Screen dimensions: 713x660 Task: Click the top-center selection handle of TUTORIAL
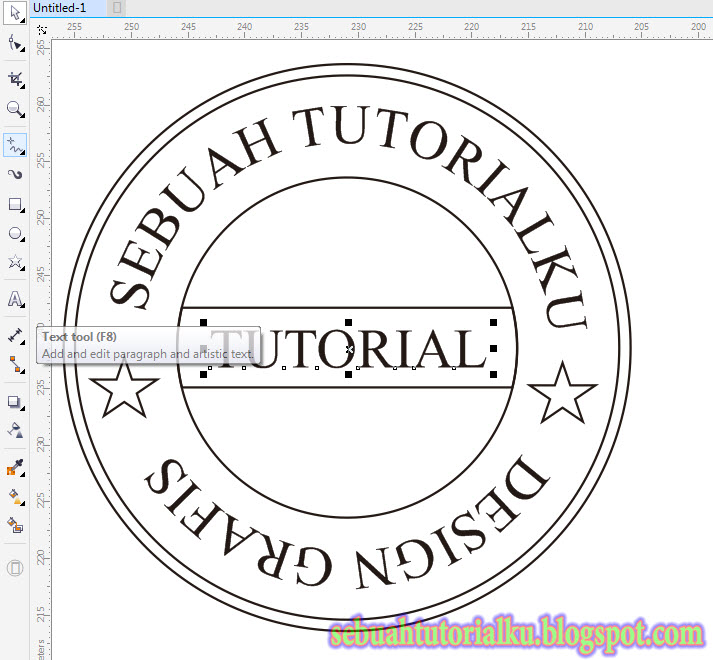pyautogui.click(x=348, y=322)
